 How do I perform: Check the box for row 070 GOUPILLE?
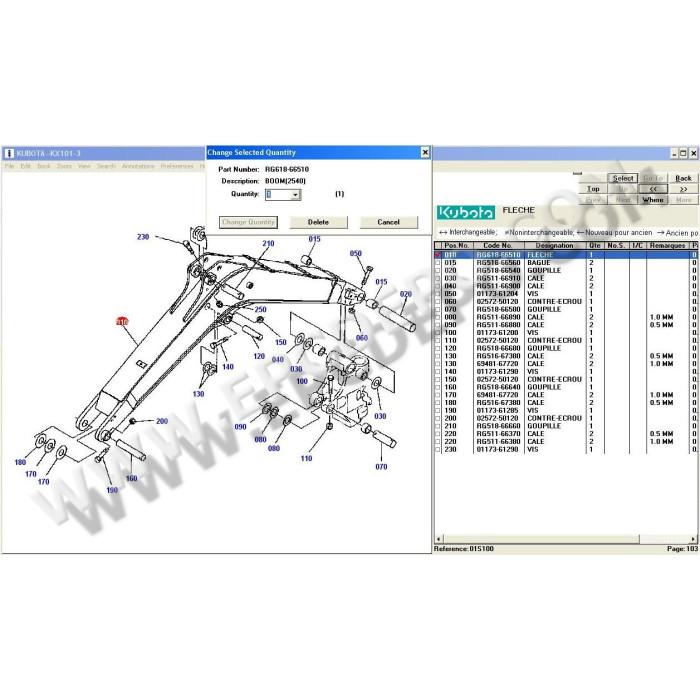click(x=438, y=309)
